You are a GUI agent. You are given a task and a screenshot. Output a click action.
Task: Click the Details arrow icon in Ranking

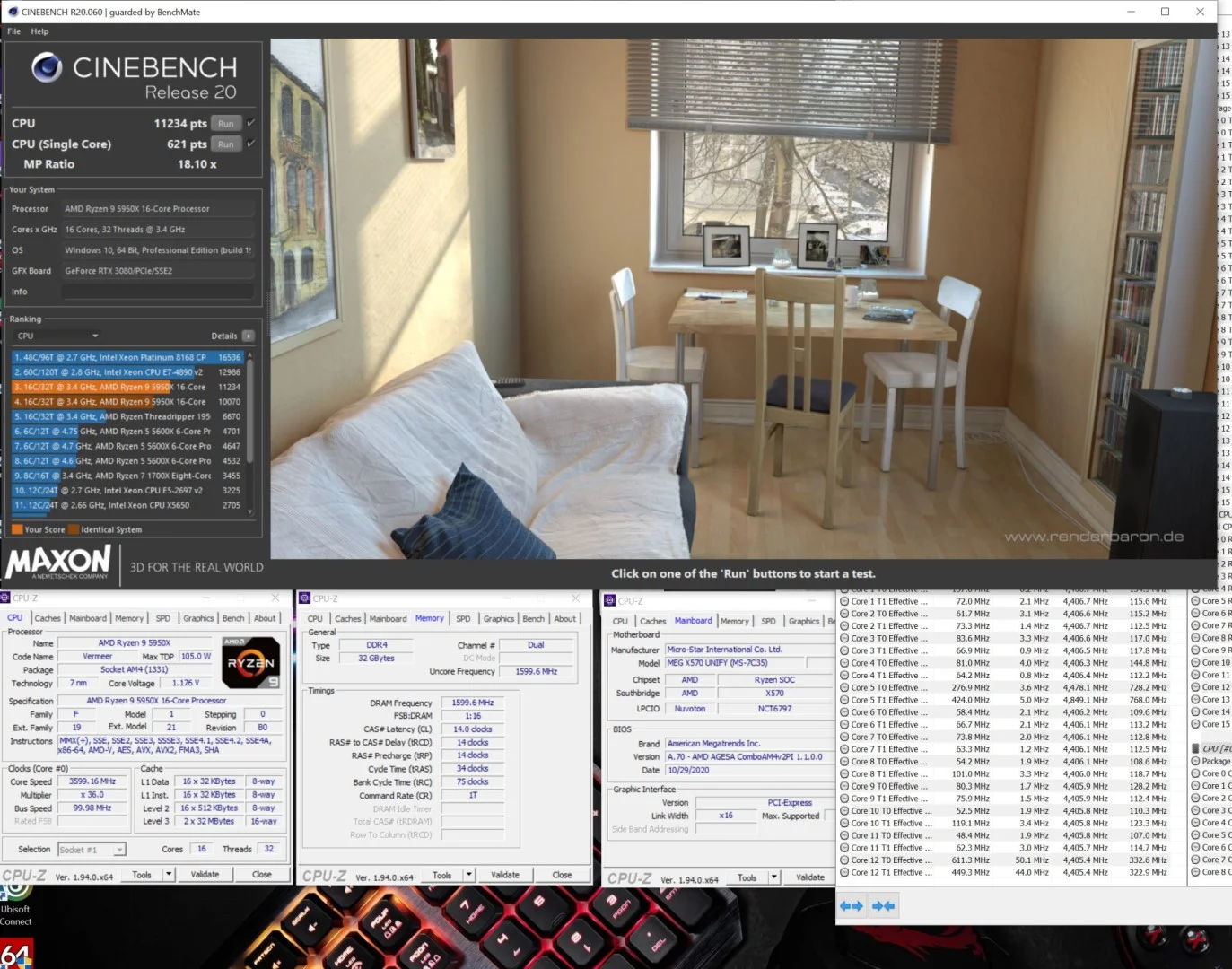(249, 336)
